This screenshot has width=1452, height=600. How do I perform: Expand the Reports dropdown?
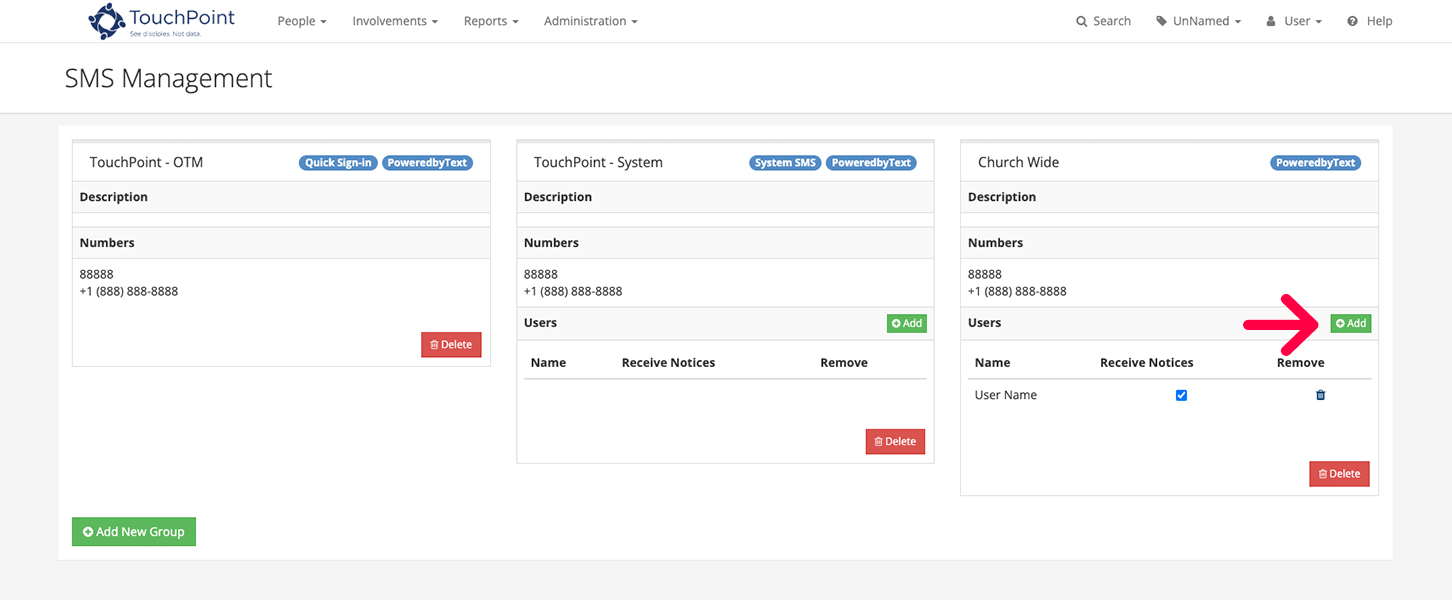tap(490, 20)
